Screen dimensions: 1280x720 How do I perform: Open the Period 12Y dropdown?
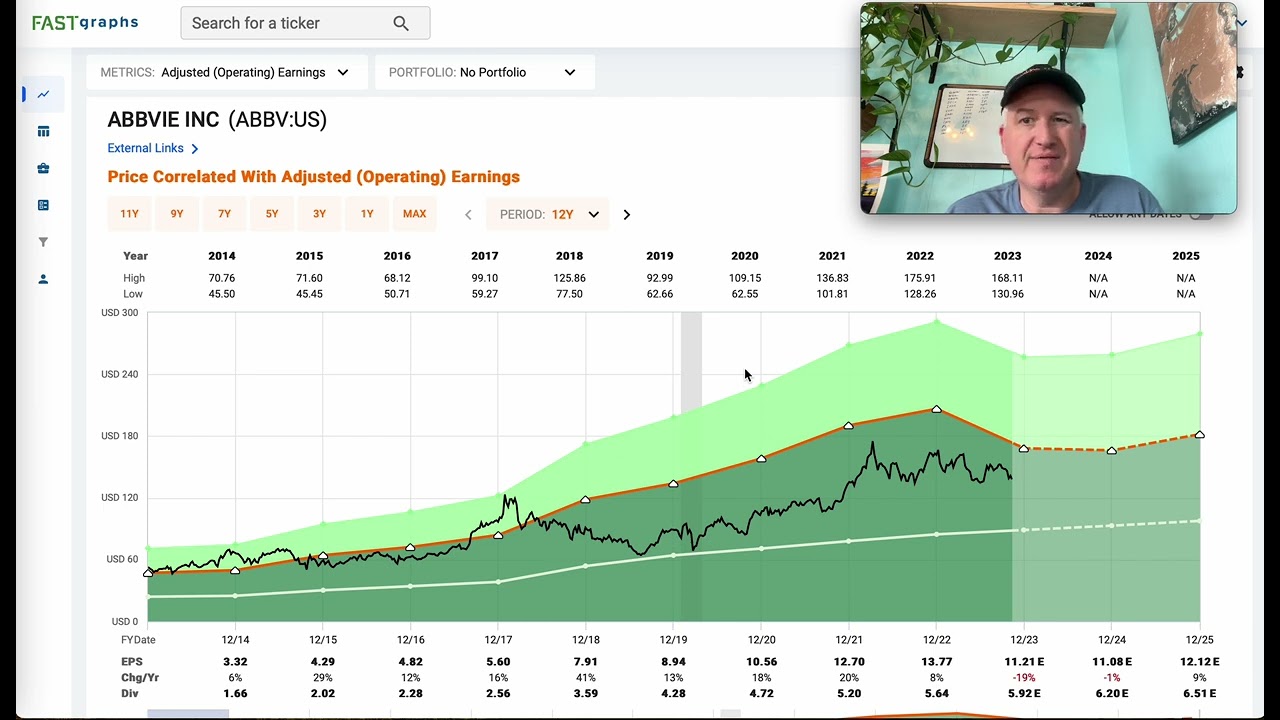tap(548, 214)
